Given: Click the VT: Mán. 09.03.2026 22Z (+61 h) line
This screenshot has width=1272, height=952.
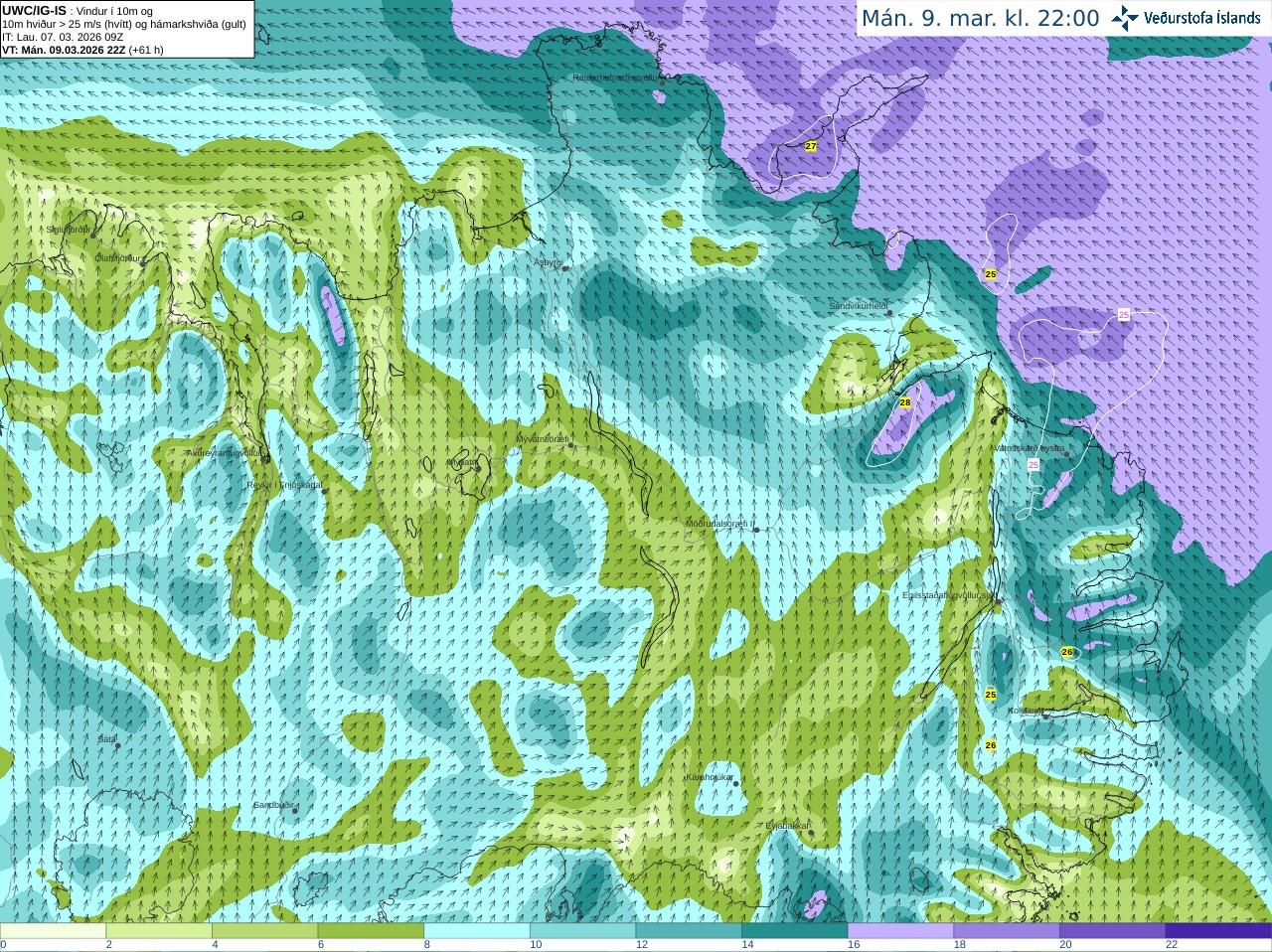Looking at the screenshot, I should point(82,50).
